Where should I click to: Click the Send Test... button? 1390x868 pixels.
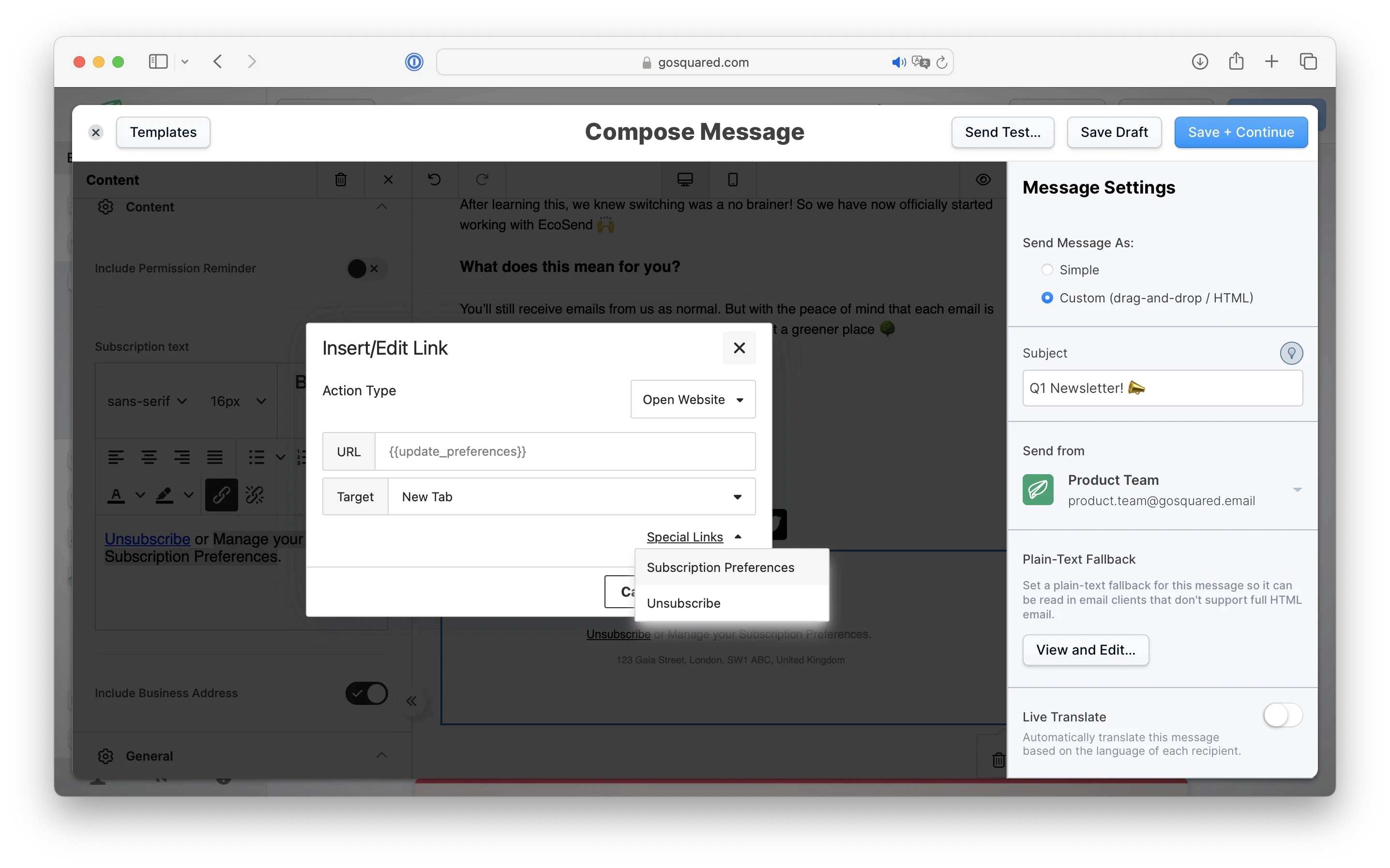[x=1002, y=132]
